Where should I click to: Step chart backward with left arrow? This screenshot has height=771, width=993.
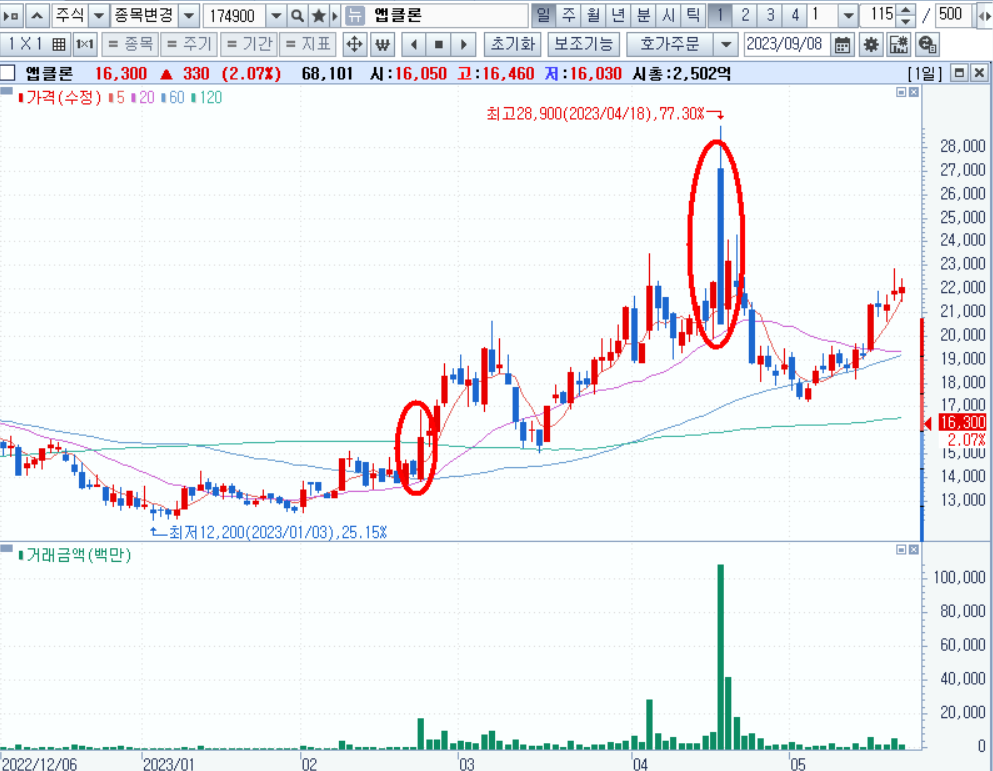pyautogui.click(x=414, y=44)
